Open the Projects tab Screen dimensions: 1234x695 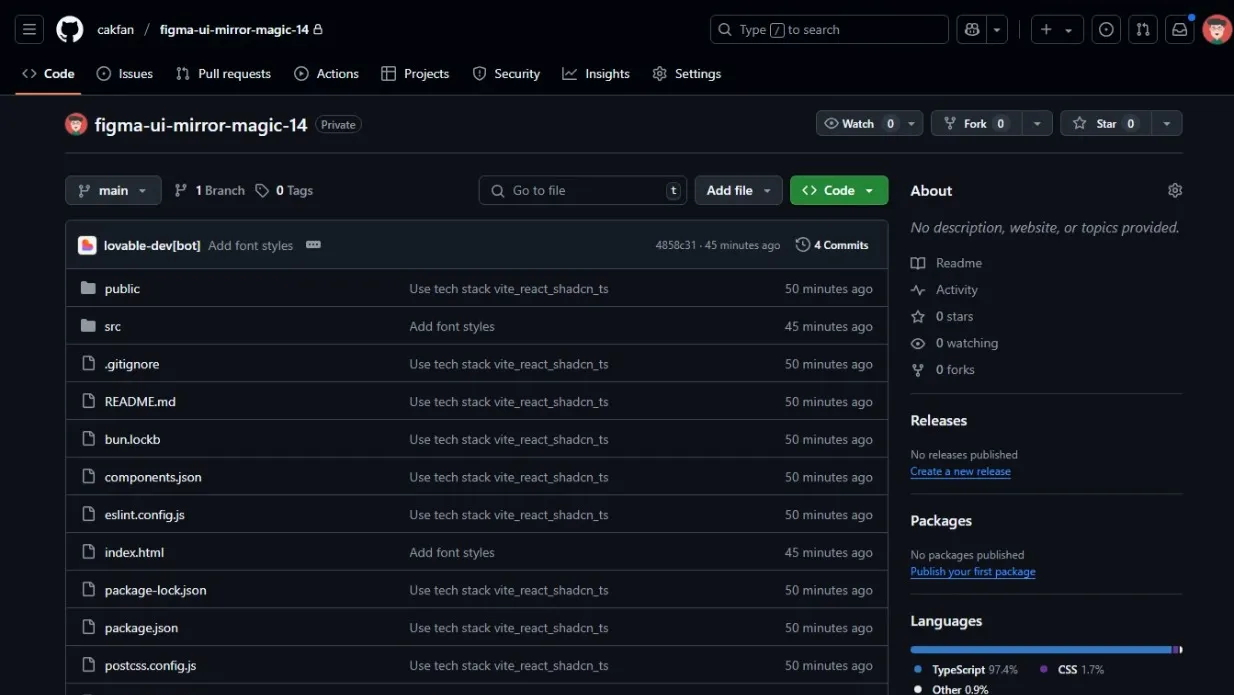tap(415, 74)
